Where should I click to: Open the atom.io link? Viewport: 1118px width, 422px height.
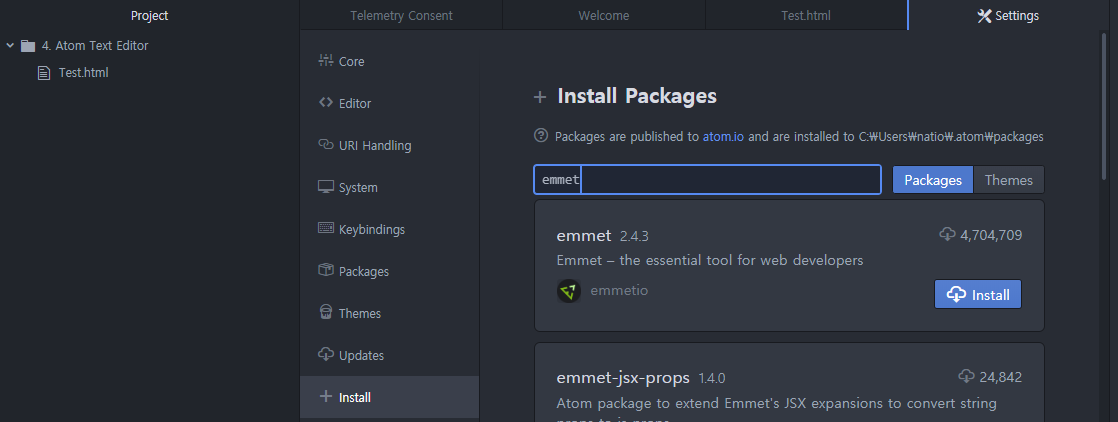coord(723,136)
